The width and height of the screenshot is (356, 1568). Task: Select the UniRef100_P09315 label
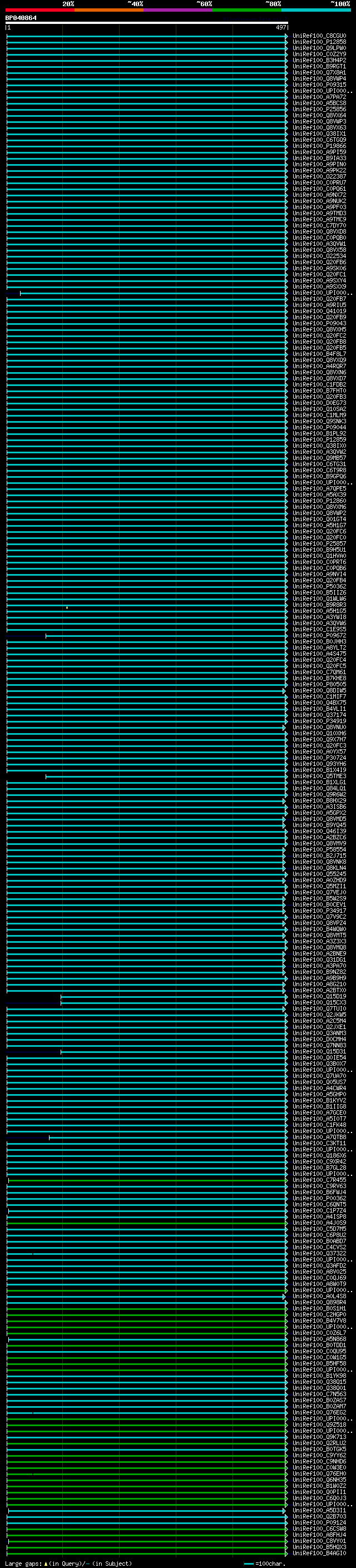click(319, 85)
